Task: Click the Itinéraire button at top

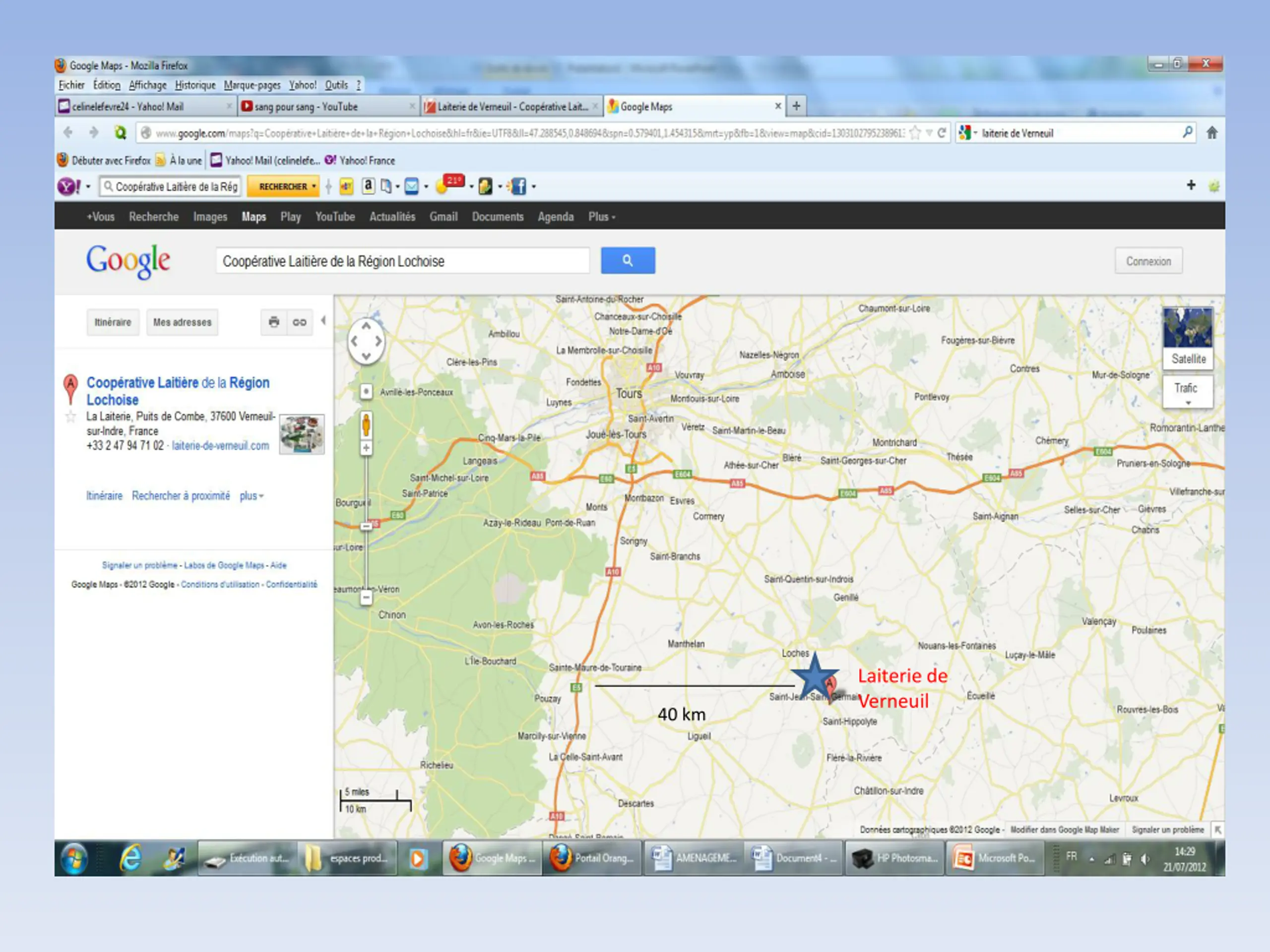Action: coord(113,322)
